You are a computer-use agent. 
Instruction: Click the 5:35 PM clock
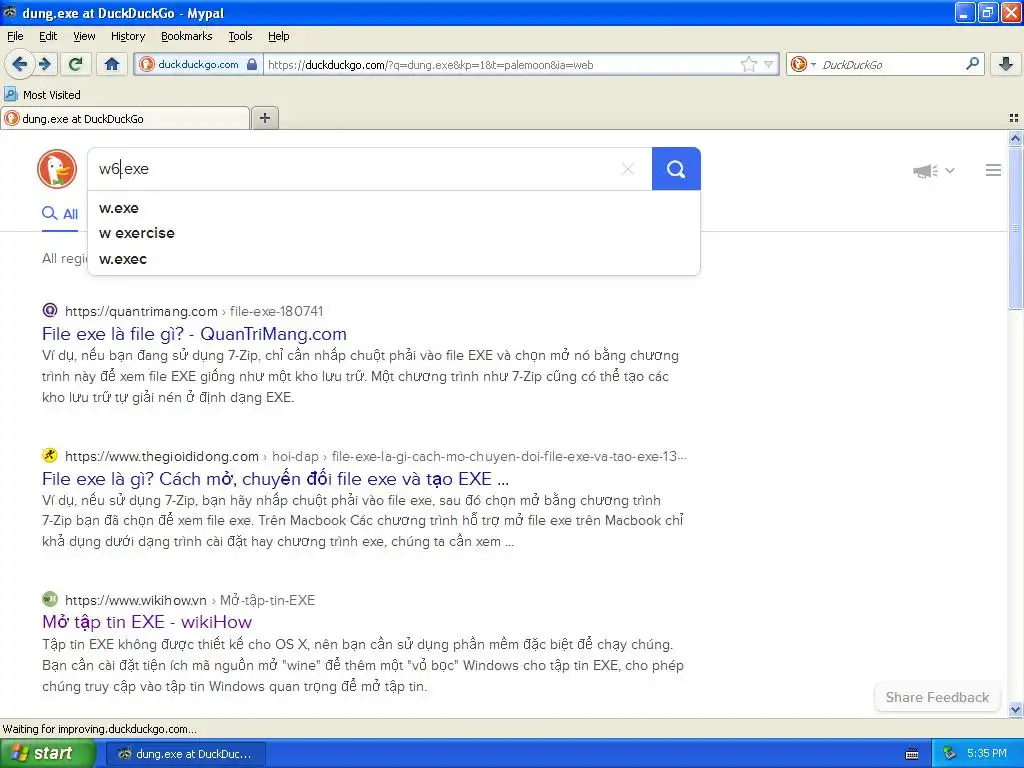(x=987, y=754)
